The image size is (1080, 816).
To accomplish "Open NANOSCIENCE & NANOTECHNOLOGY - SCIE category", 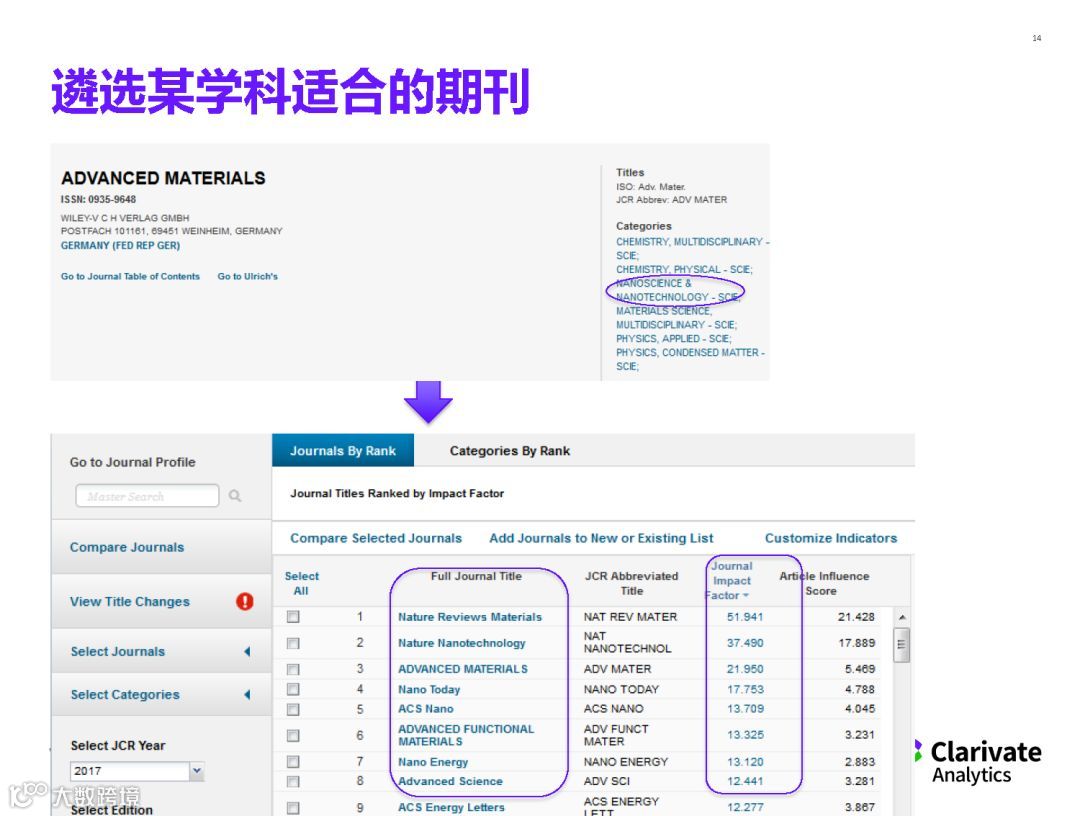I will point(678,290).
